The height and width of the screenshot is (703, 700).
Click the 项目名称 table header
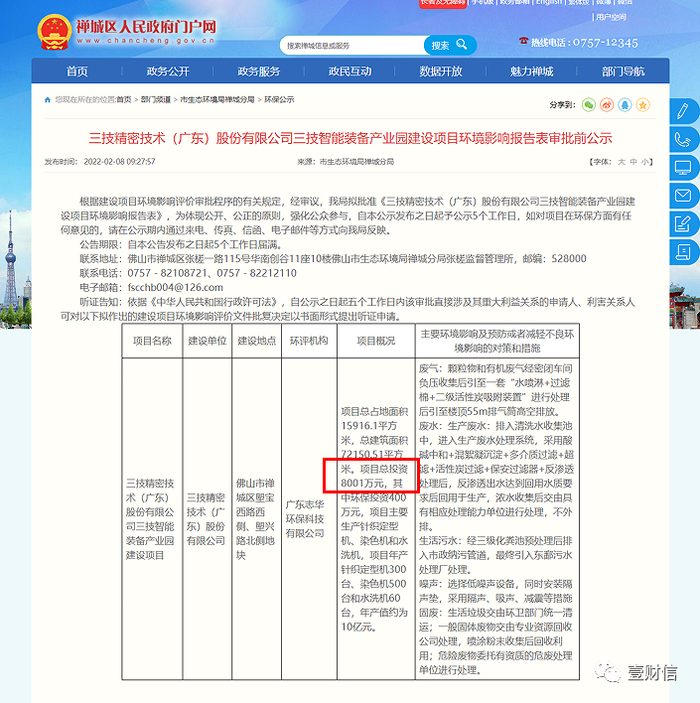[x=152, y=341]
